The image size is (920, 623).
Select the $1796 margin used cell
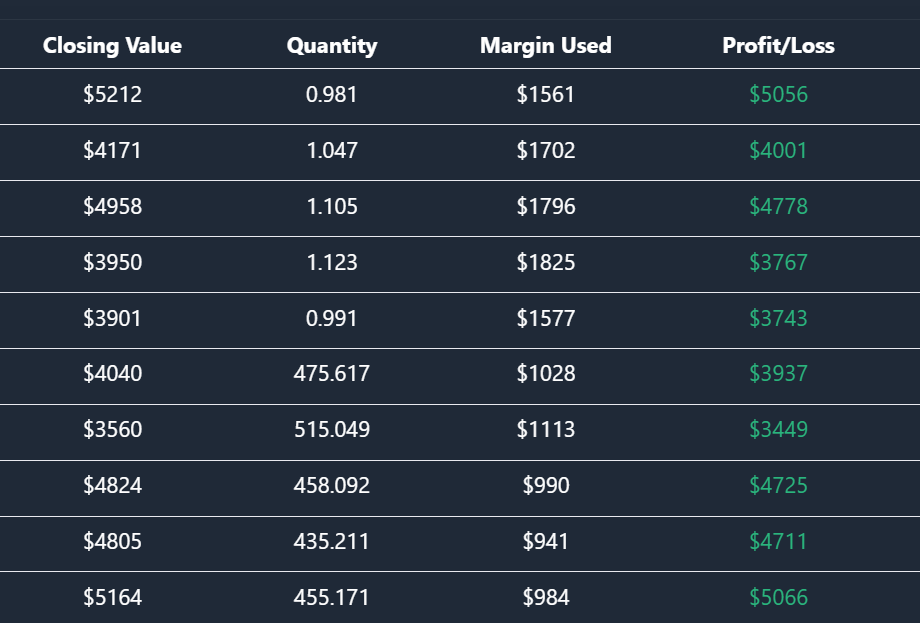click(x=546, y=207)
